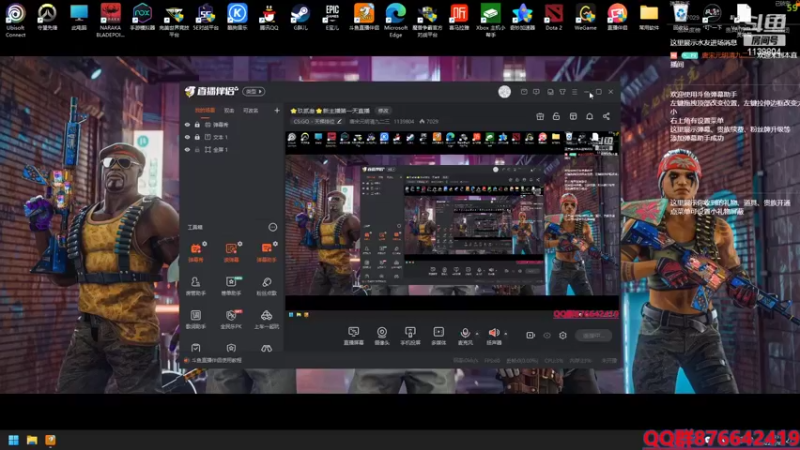Open the hamburger main menu in title bar
This screenshot has height=450, width=800.
click(574, 92)
